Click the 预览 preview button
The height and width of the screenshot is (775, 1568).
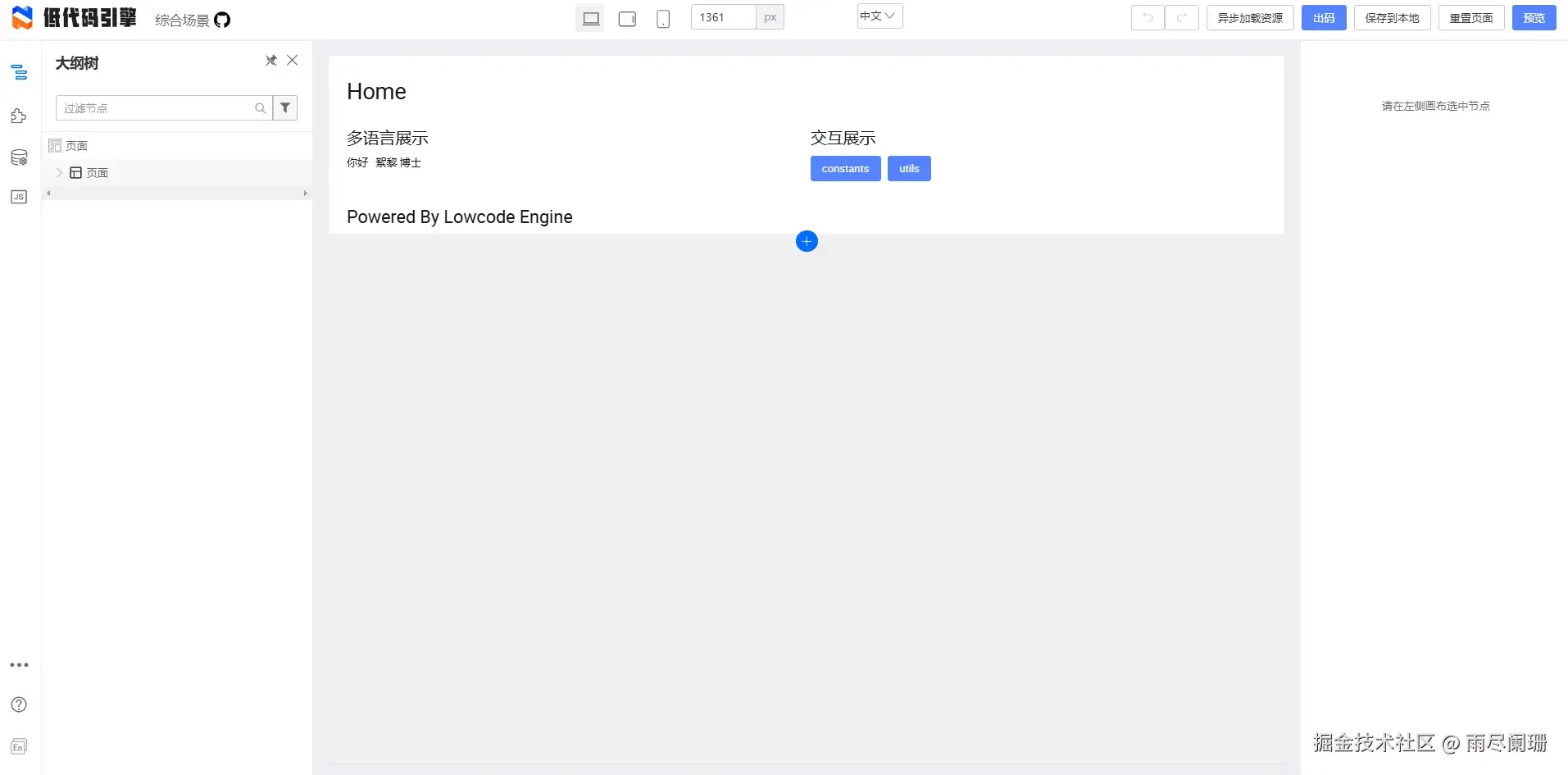click(x=1534, y=18)
